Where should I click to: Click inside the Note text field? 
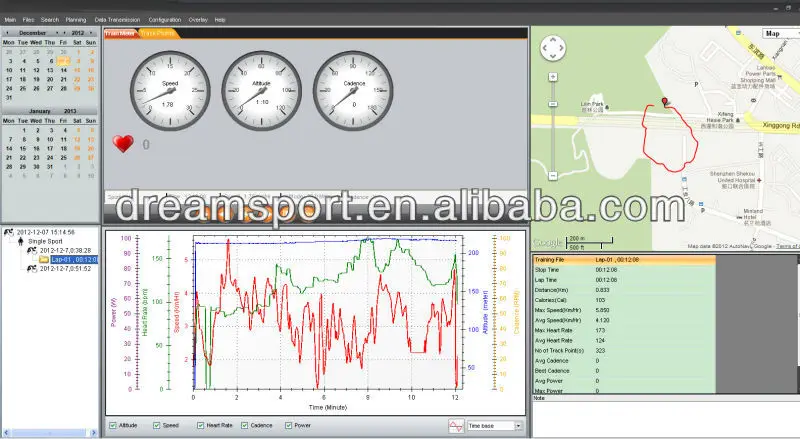pos(666,419)
